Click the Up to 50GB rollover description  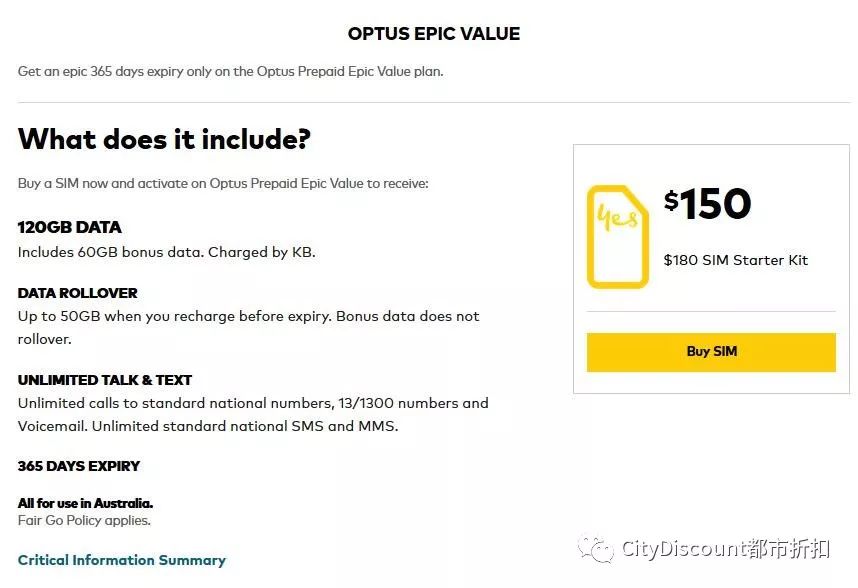(248, 328)
